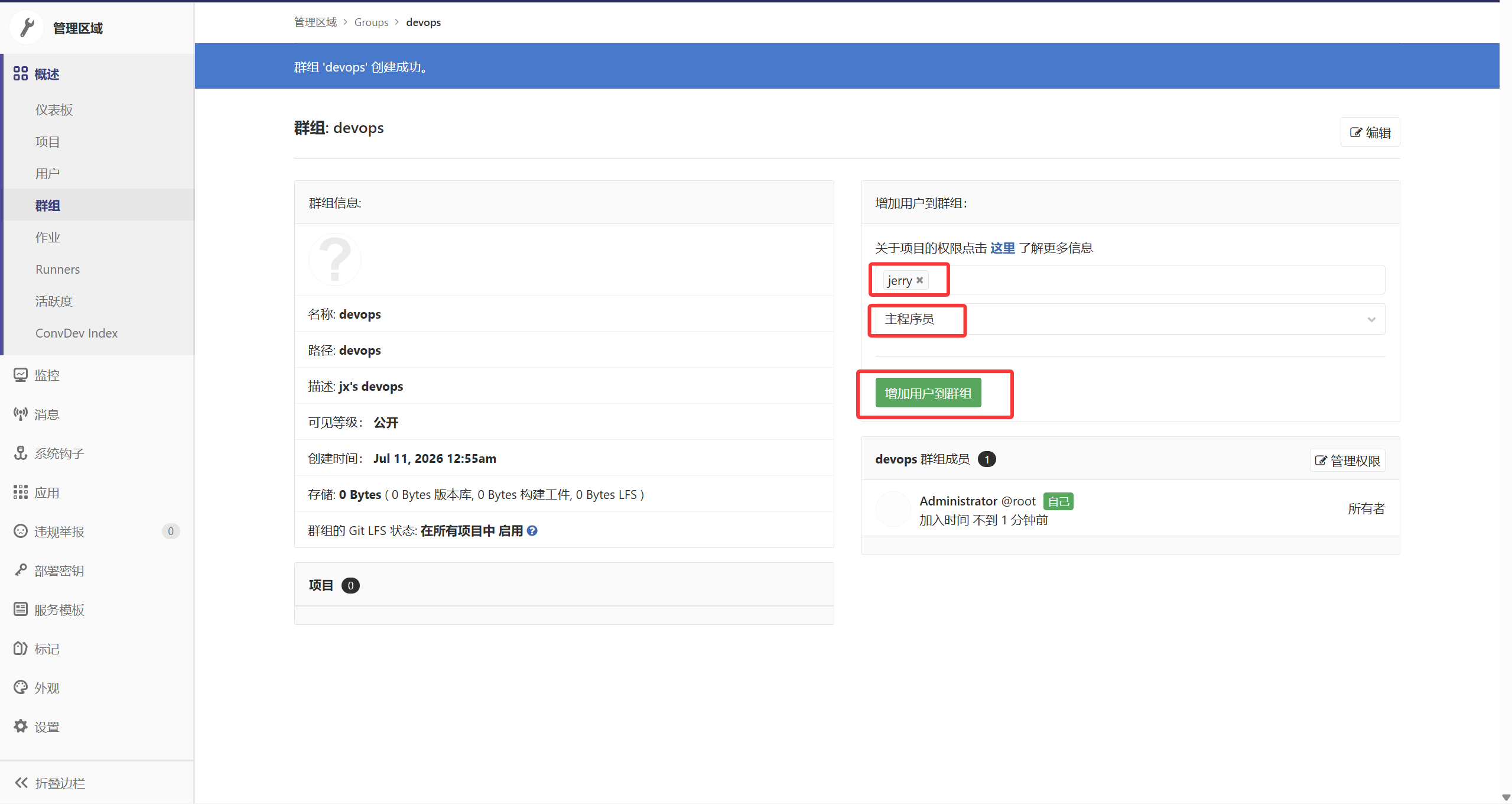Remove jerry with the x icon
This screenshot has height=804, width=1512.
(919, 280)
